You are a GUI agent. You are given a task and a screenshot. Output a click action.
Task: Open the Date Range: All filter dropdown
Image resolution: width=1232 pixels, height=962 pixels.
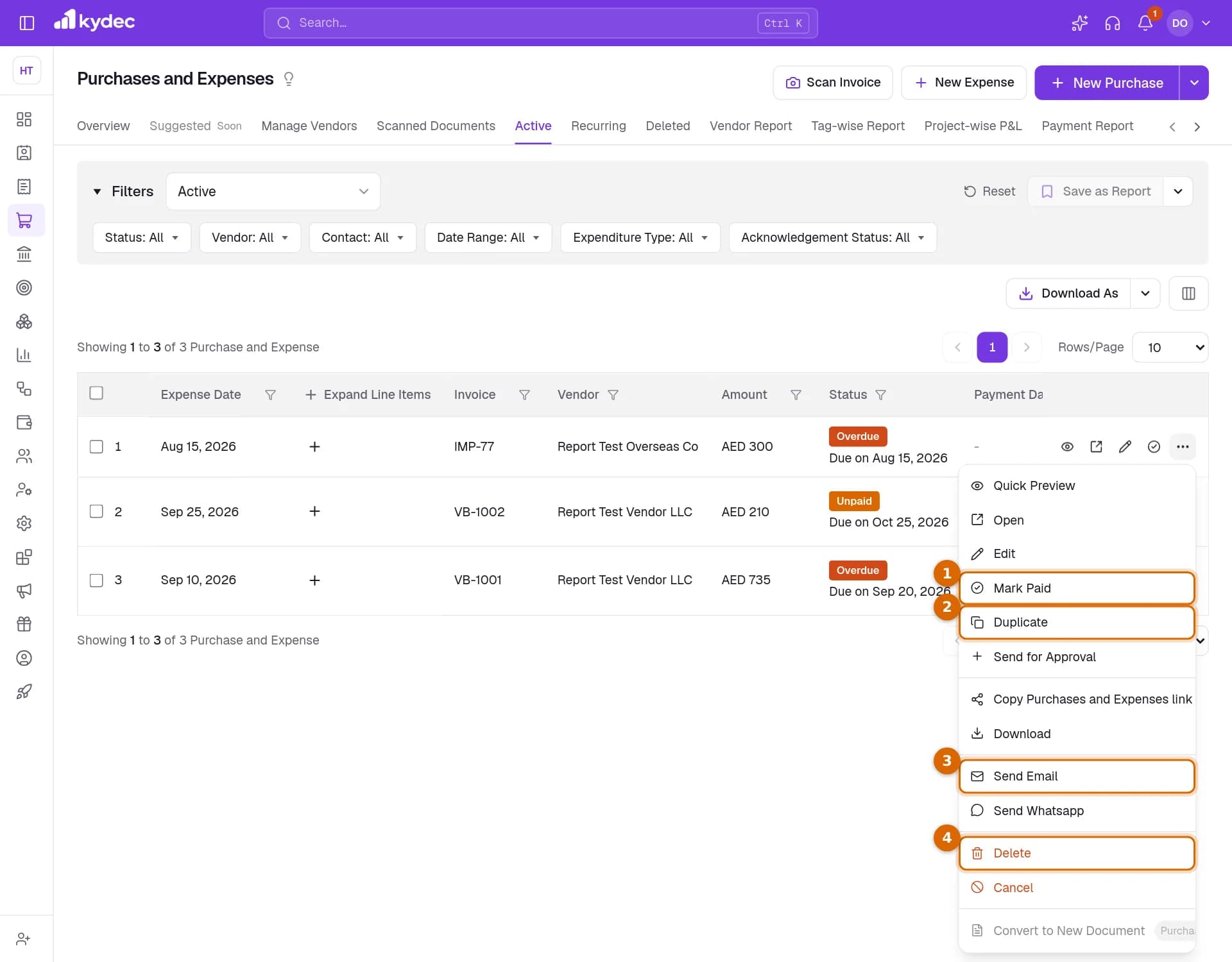(488, 237)
